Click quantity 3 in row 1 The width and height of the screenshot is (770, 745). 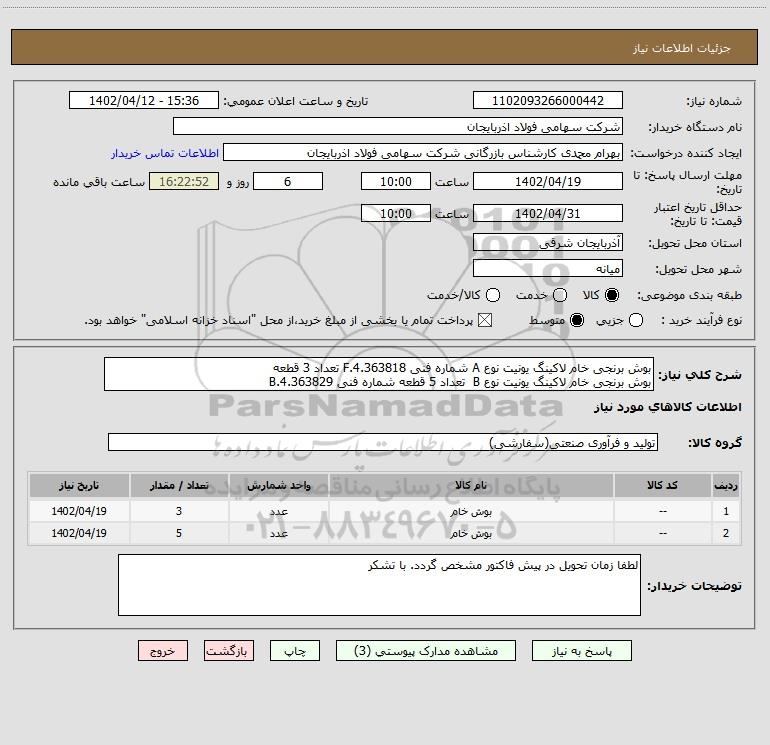pos(179,511)
